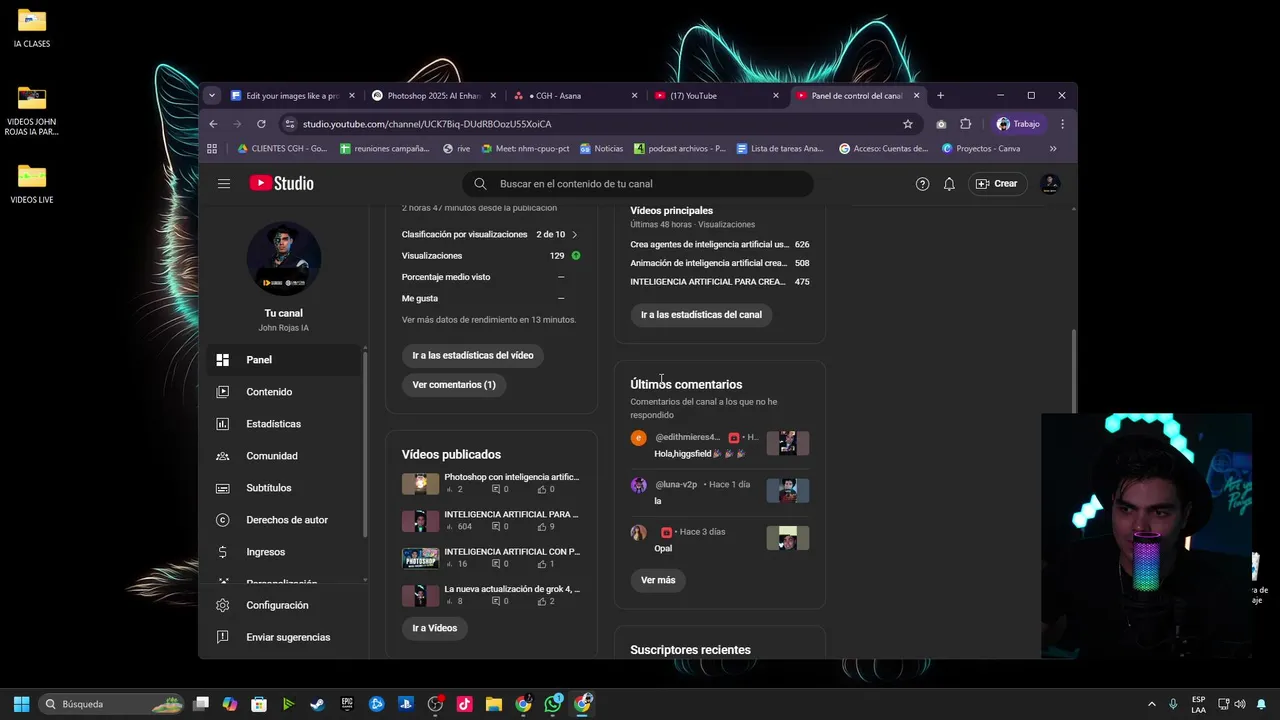Open CLIENTES CGH bookmark
1280x720 pixels.
click(283, 149)
